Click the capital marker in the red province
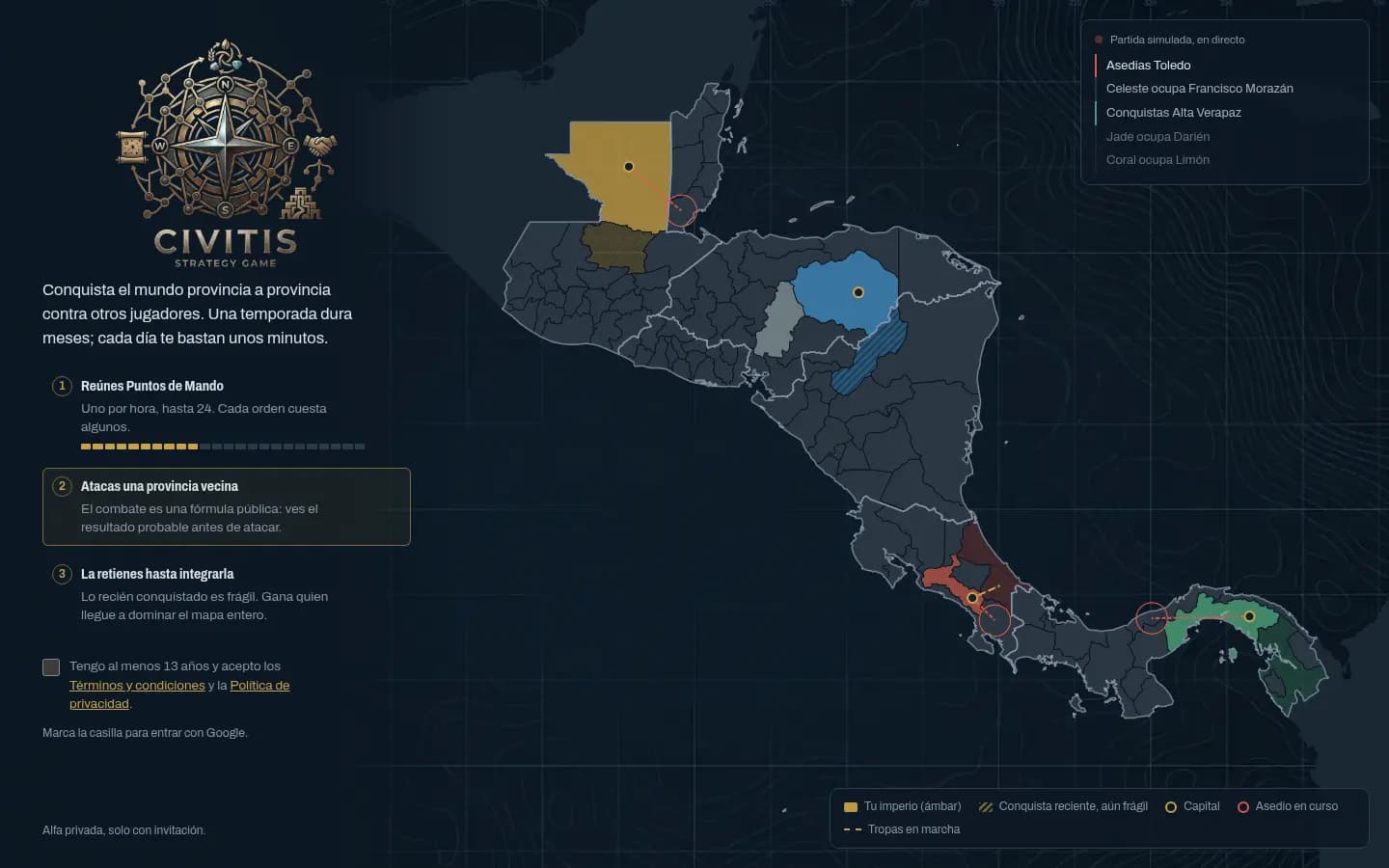1389x868 pixels. click(x=972, y=598)
